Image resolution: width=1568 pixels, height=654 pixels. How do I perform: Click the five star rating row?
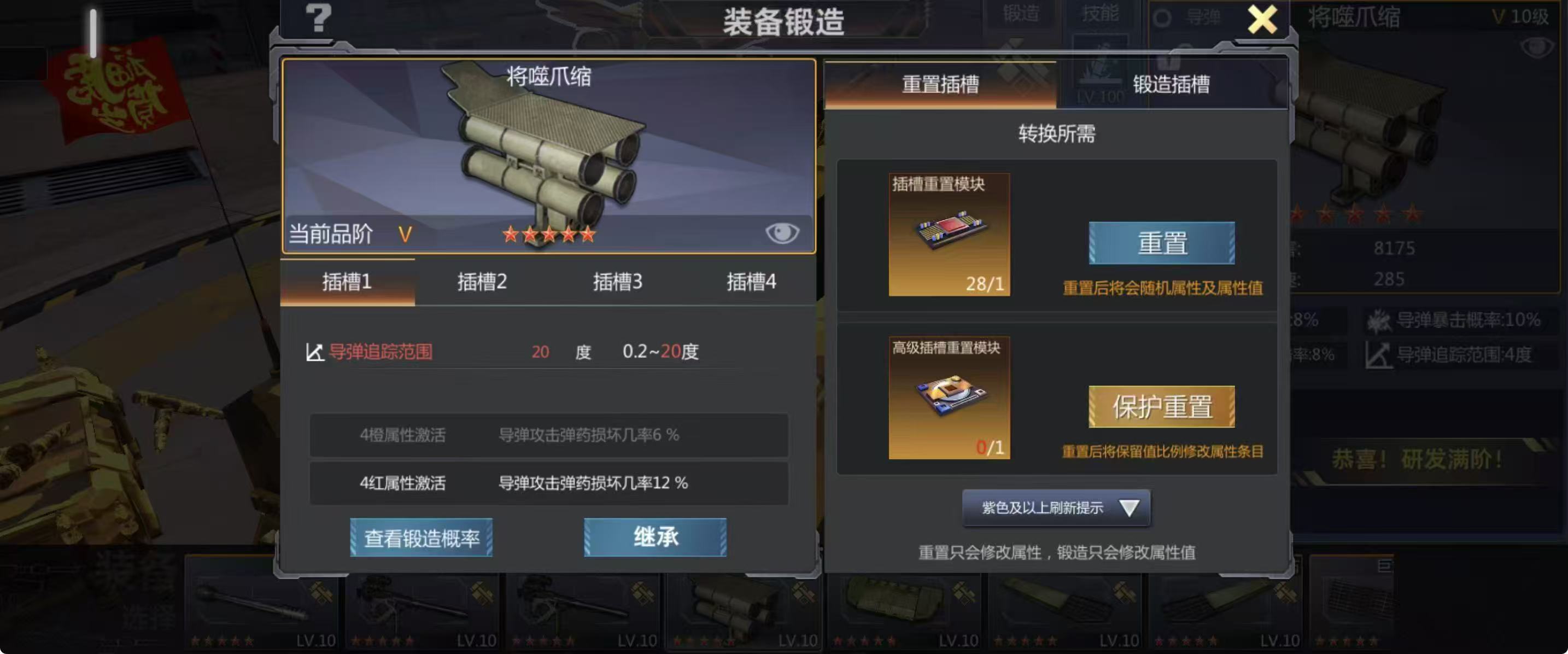pyautogui.click(x=549, y=234)
